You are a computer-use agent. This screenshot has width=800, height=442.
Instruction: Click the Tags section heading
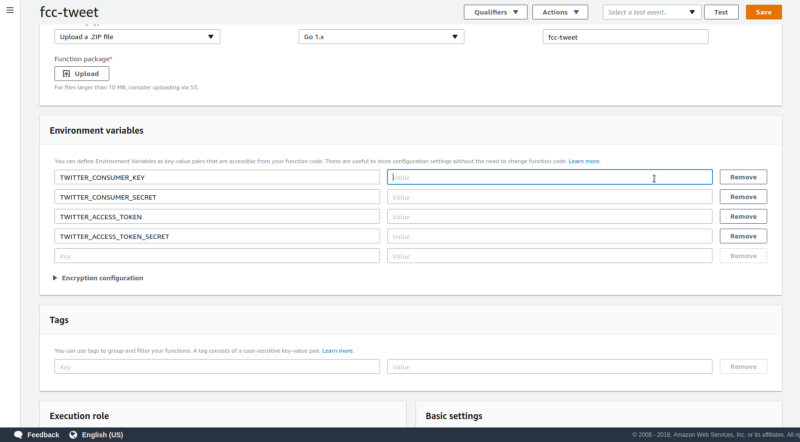coord(59,320)
